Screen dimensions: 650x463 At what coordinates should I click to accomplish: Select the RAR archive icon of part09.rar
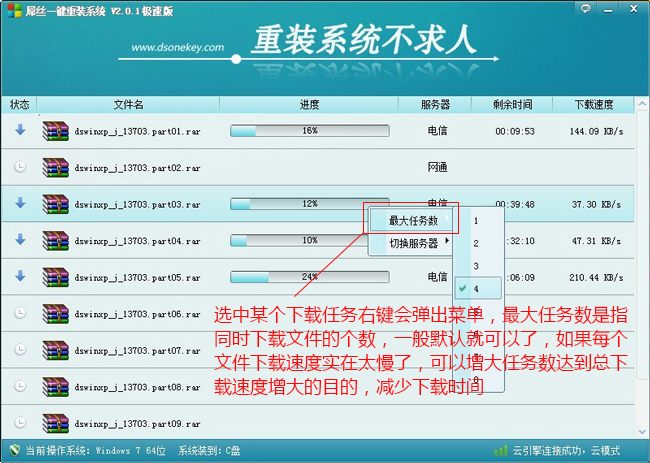56,423
